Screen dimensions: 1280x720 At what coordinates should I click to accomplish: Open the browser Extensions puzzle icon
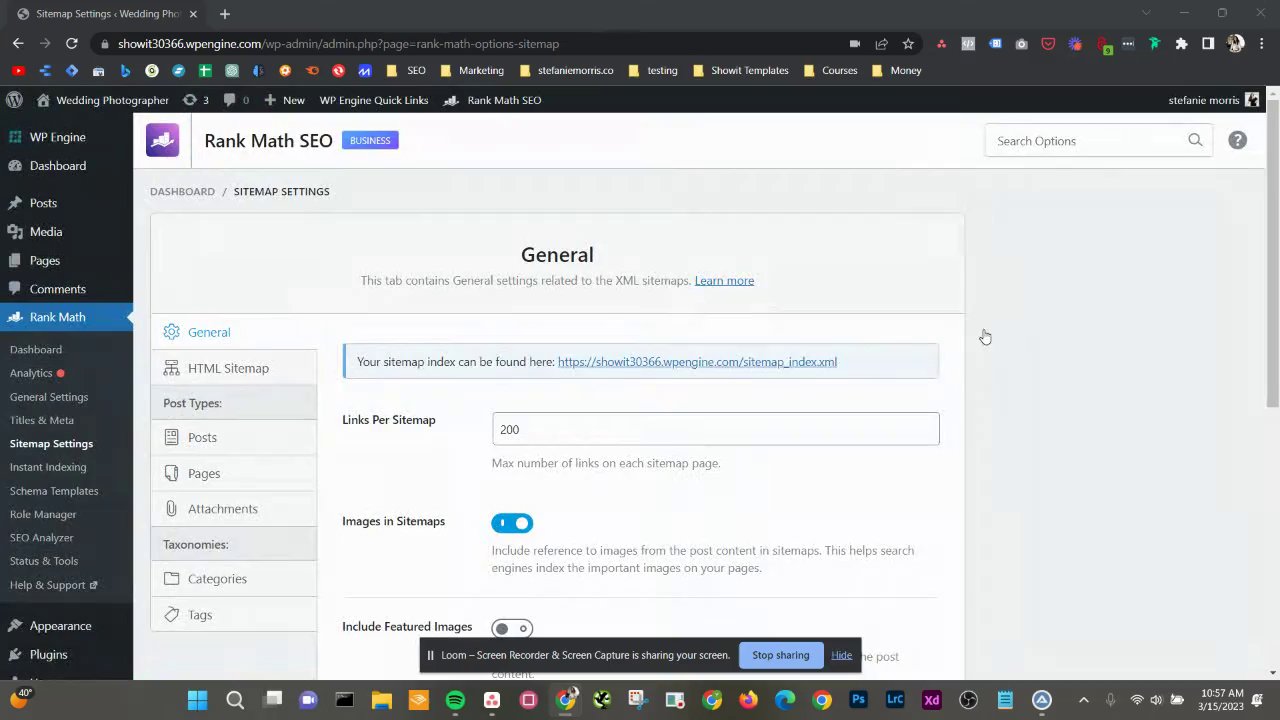(x=1181, y=43)
